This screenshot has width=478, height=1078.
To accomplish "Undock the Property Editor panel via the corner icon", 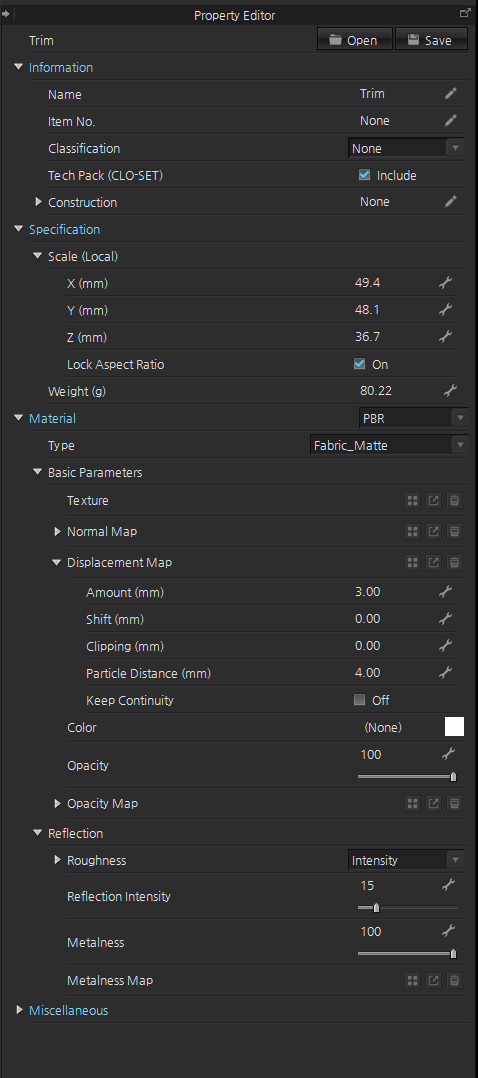I will point(465,13).
